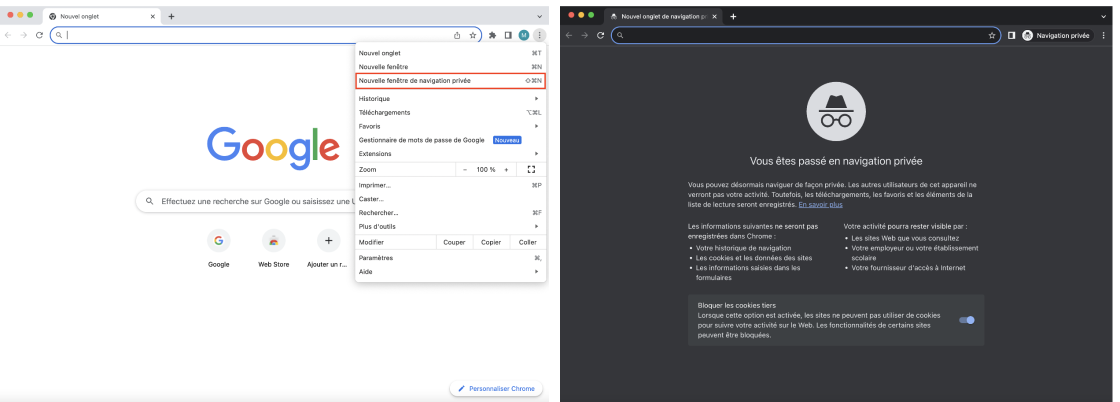The width and height of the screenshot is (1120, 402).
Task: Click the 100 % zoom value
Action: tap(486, 169)
